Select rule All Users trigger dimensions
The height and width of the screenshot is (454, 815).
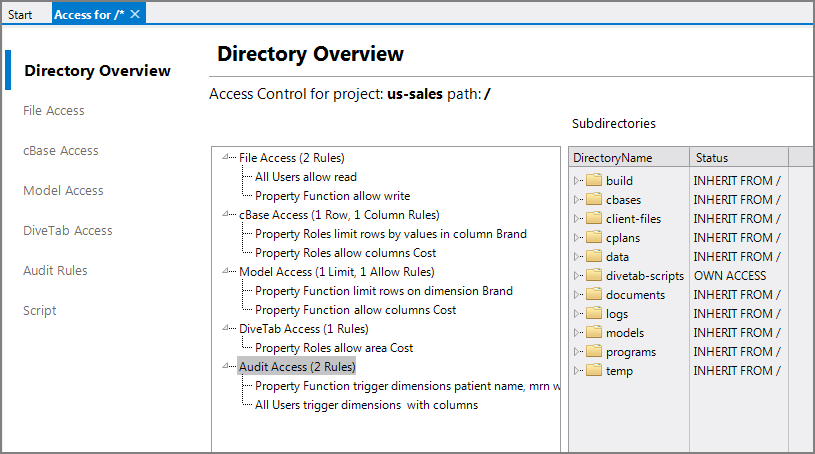(x=366, y=405)
